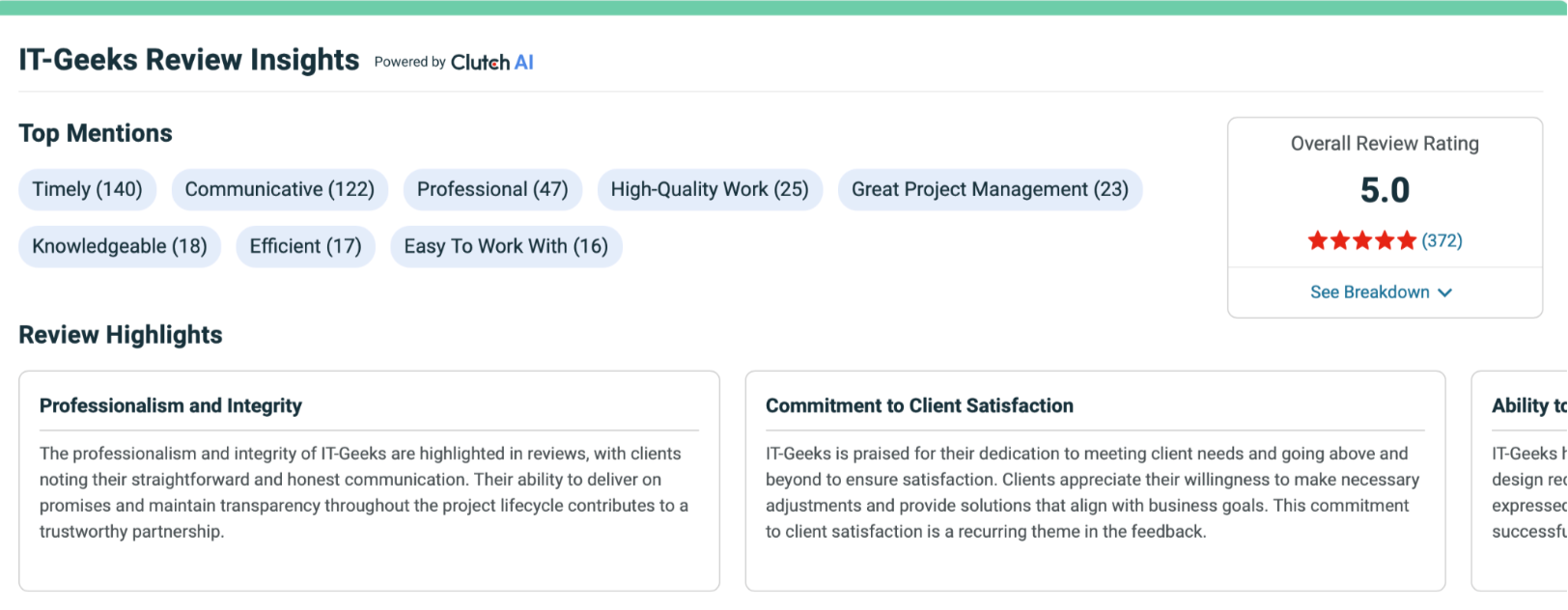Click the Efficient (17) mention tag
Screen dimensions: 1568x610
[305, 246]
